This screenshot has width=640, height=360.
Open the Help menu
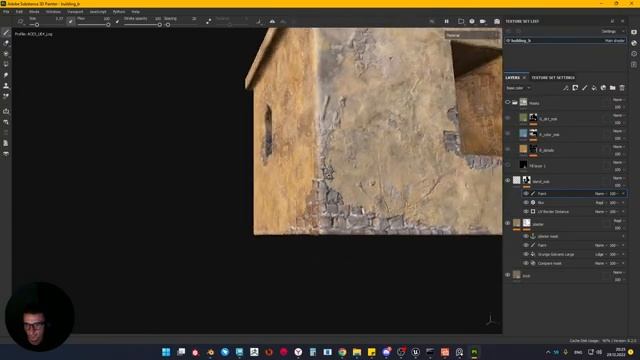[x=136, y=12]
